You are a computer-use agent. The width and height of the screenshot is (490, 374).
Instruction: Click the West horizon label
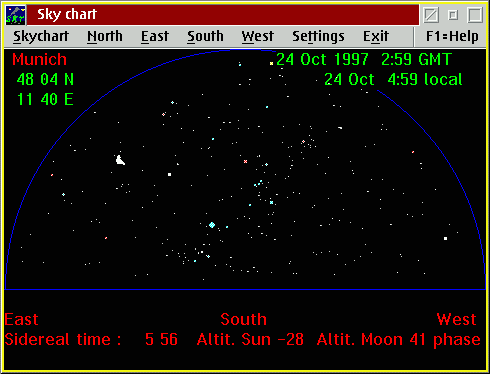456,319
